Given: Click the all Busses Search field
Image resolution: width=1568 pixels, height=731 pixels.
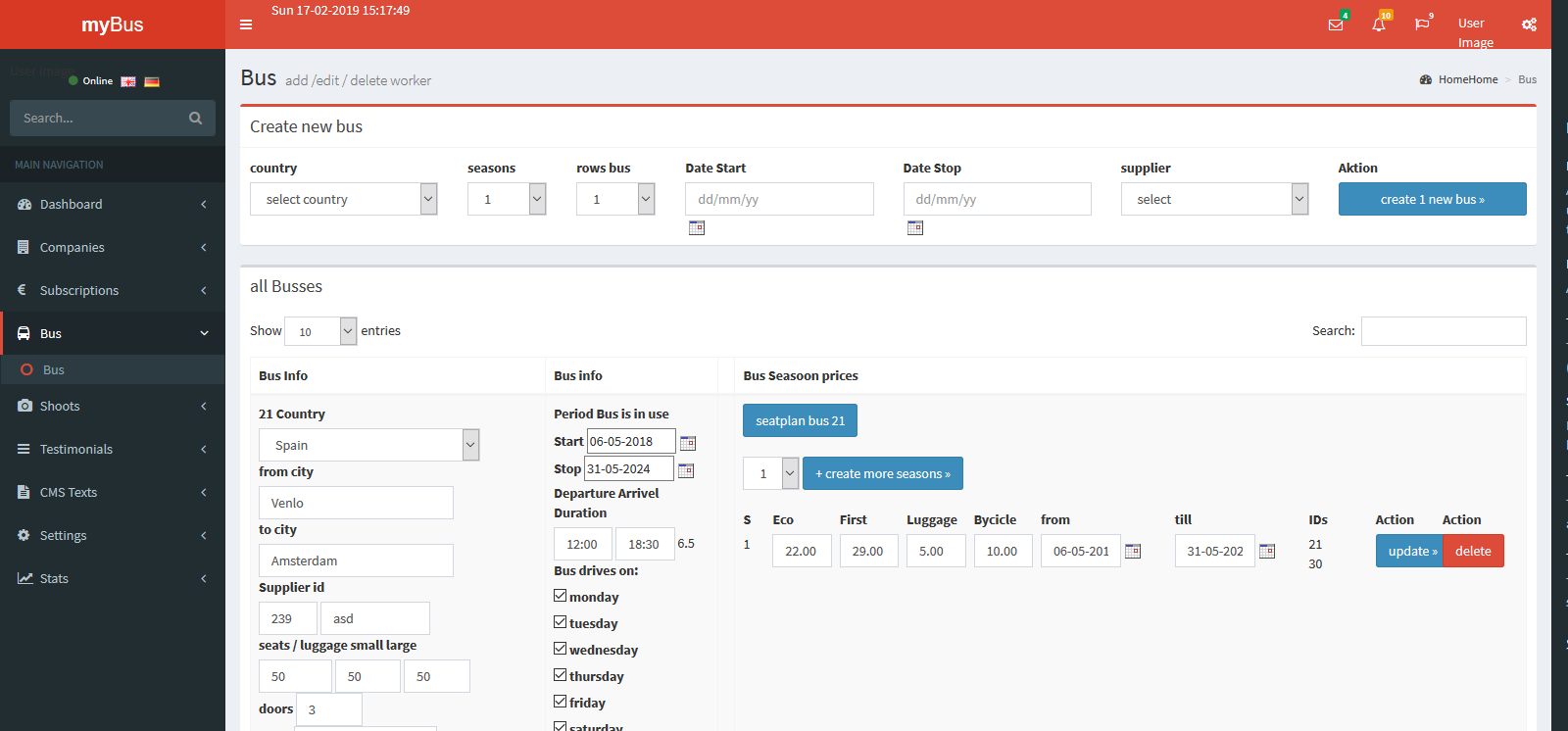Looking at the screenshot, I should pos(1443,331).
